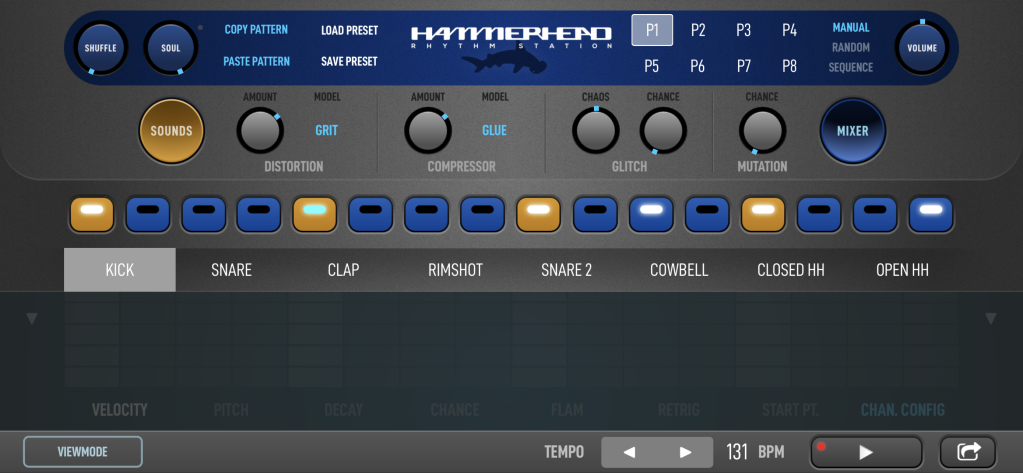Click COPY PATTERN

tap(256, 30)
